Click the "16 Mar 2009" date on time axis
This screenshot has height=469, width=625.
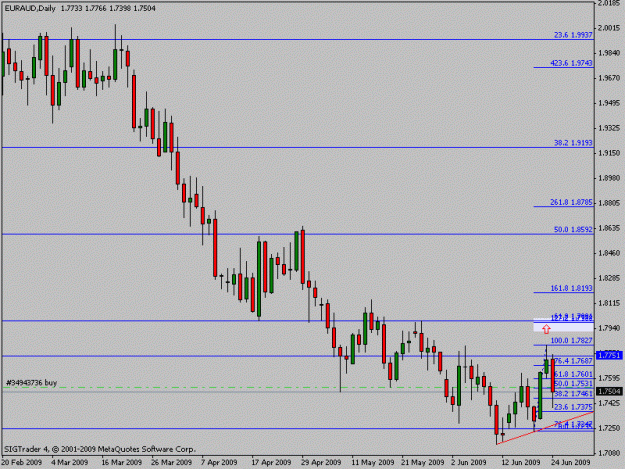pos(121,462)
